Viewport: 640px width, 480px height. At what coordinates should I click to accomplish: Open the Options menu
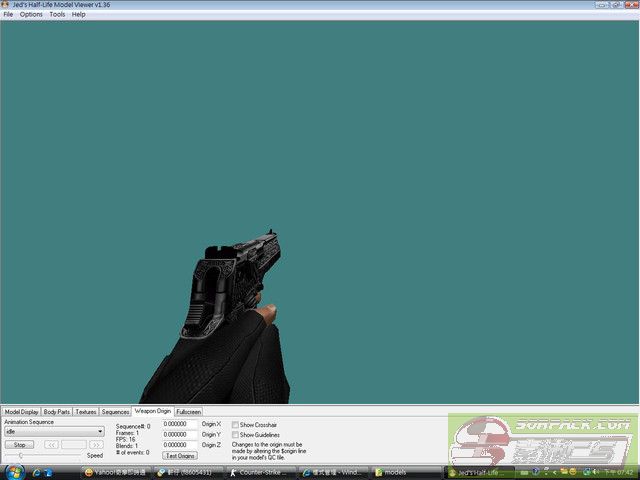coord(31,15)
